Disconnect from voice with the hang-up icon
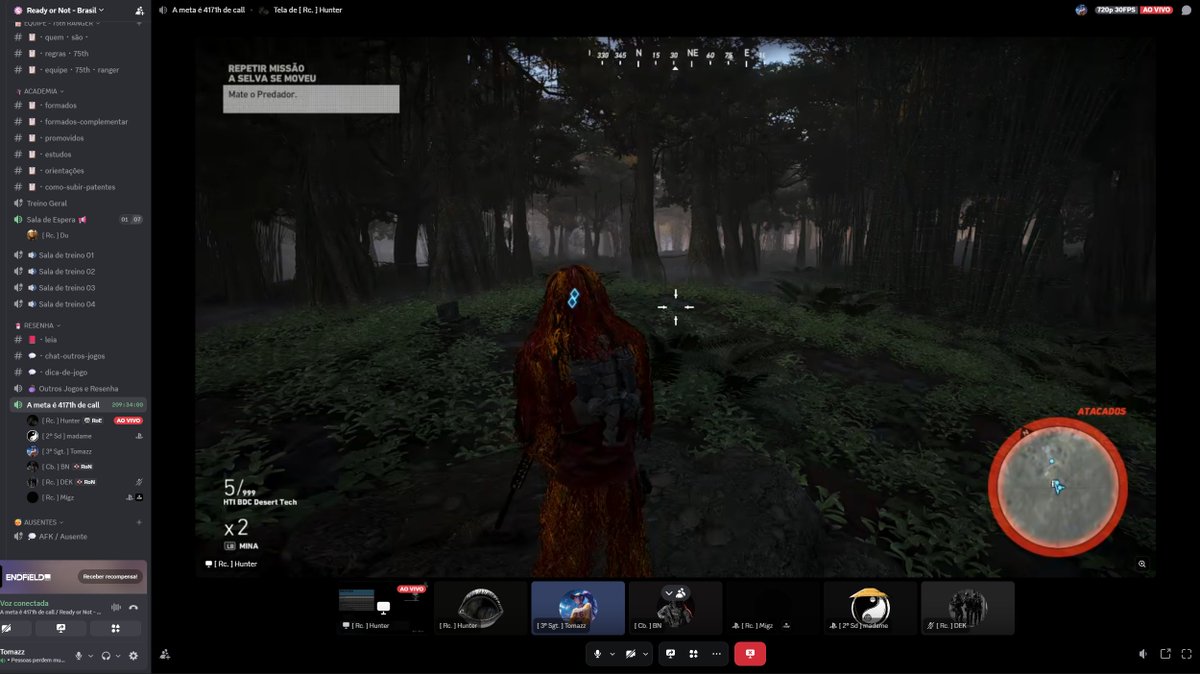Viewport: 1200px width, 674px height. 133,607
